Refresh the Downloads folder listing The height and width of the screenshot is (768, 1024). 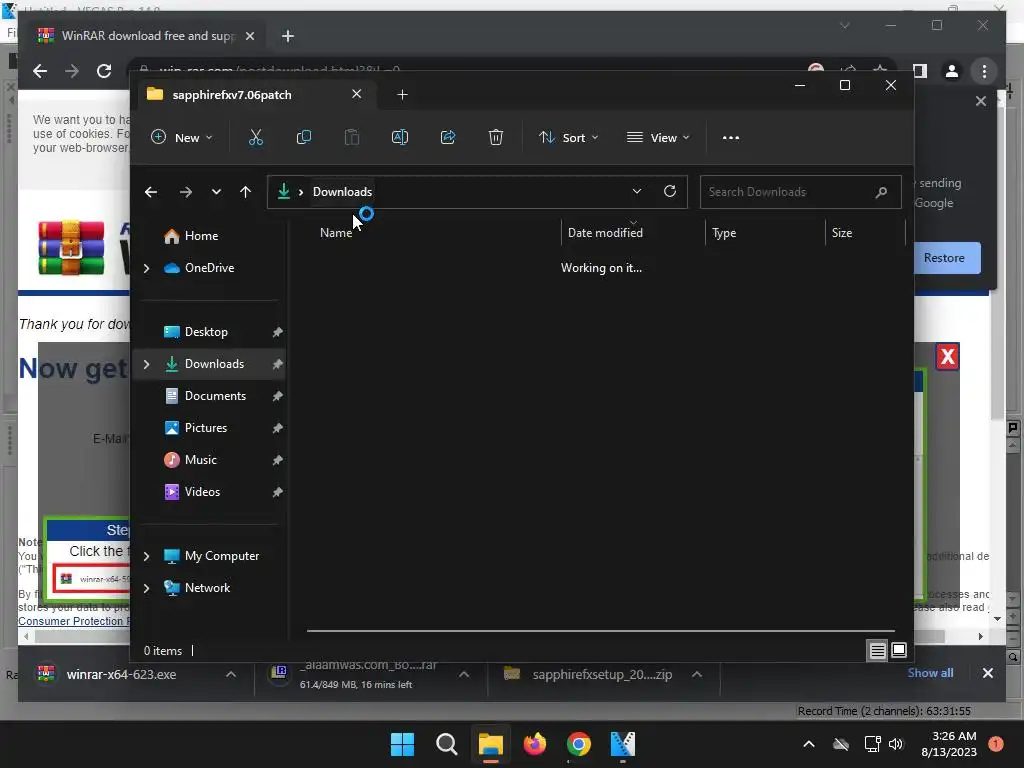click(669, 191)
